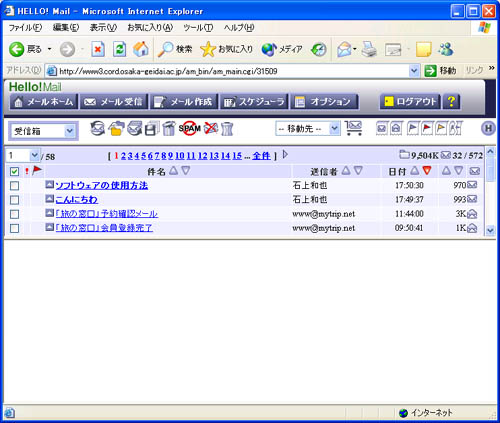Sort subject 件名 ascending triangle
Screen dimensions: 500x423
tap(173, 171)
